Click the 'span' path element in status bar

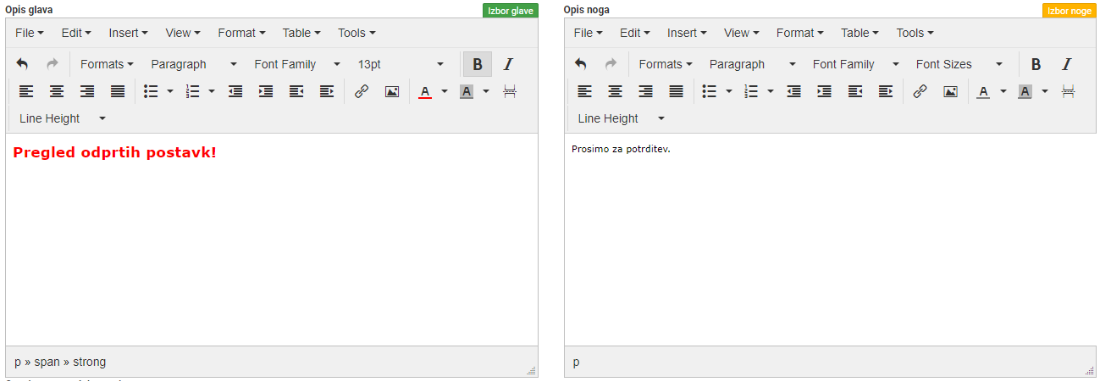pyautogui.click(x=47, y=362)
